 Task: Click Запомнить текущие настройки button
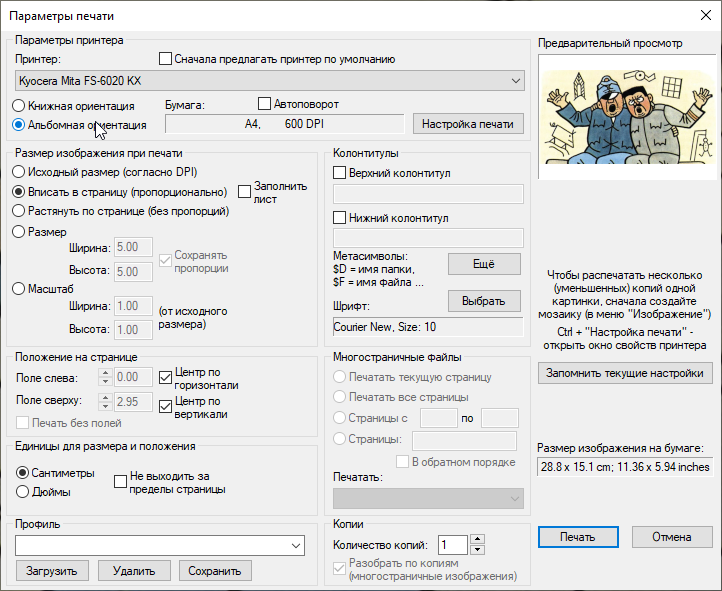(x=625, y=373)
